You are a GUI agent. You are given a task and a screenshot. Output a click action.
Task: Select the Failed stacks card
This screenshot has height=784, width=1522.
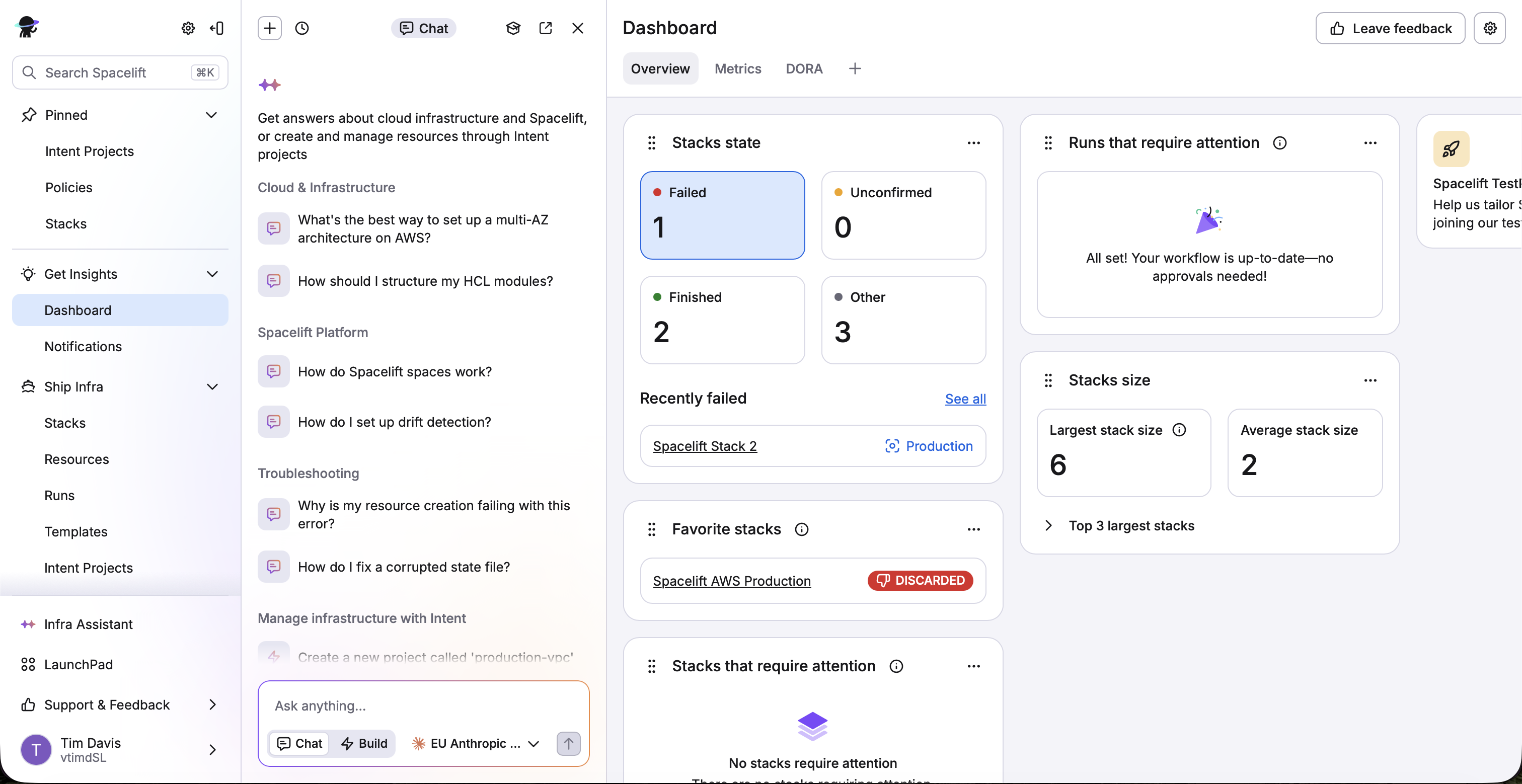pos(722,216)
